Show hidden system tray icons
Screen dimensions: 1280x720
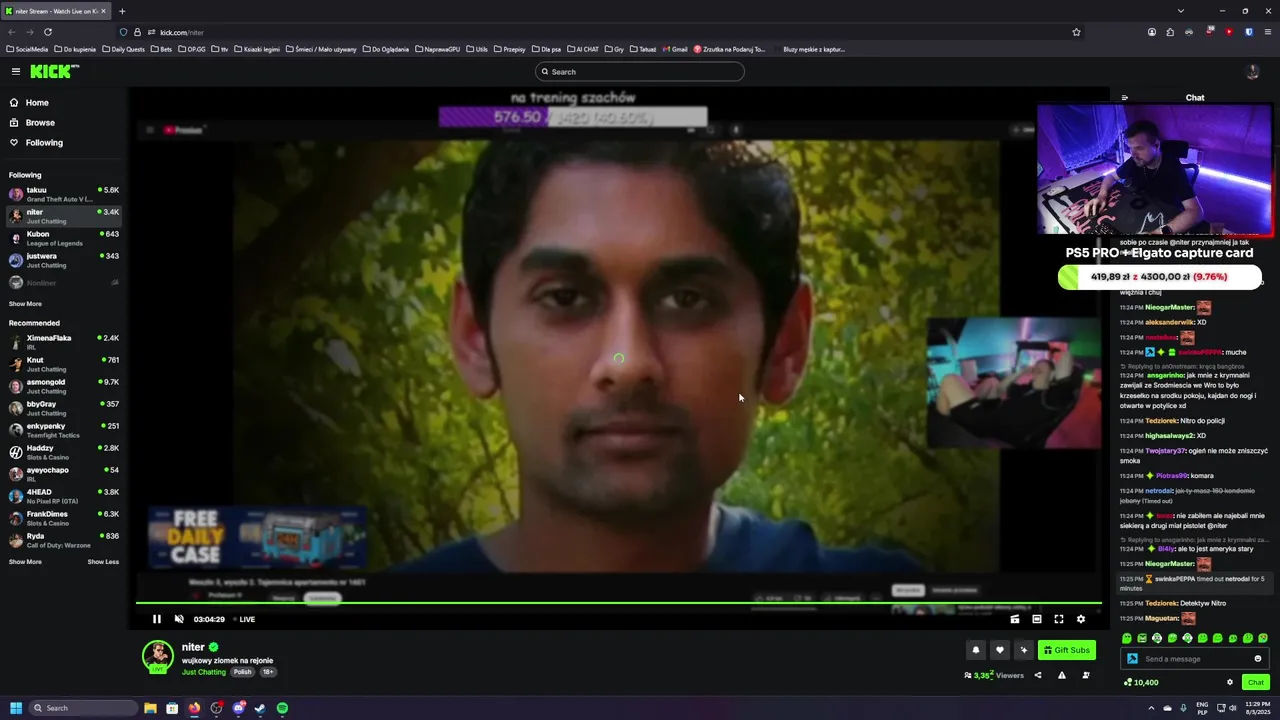coord(1151,708)
